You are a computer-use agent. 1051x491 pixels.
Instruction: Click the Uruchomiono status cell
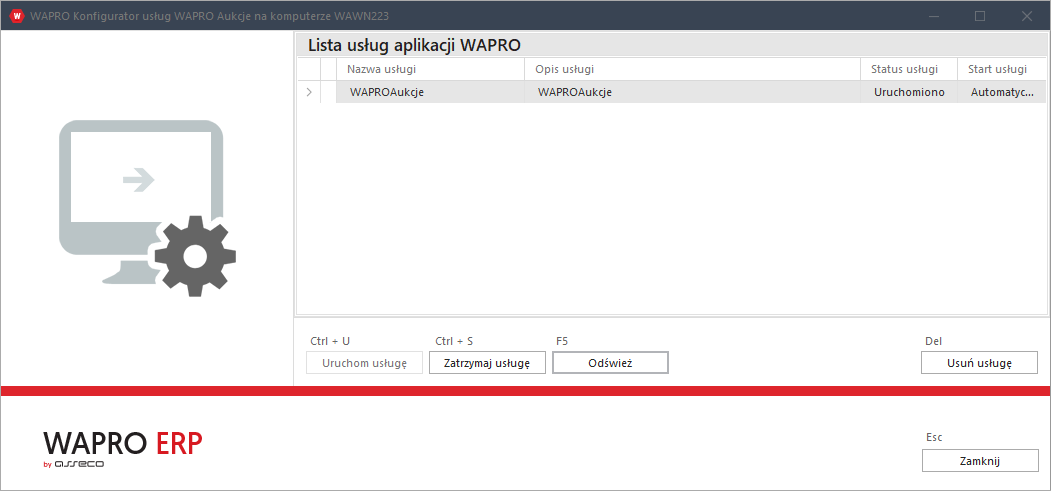909,92
